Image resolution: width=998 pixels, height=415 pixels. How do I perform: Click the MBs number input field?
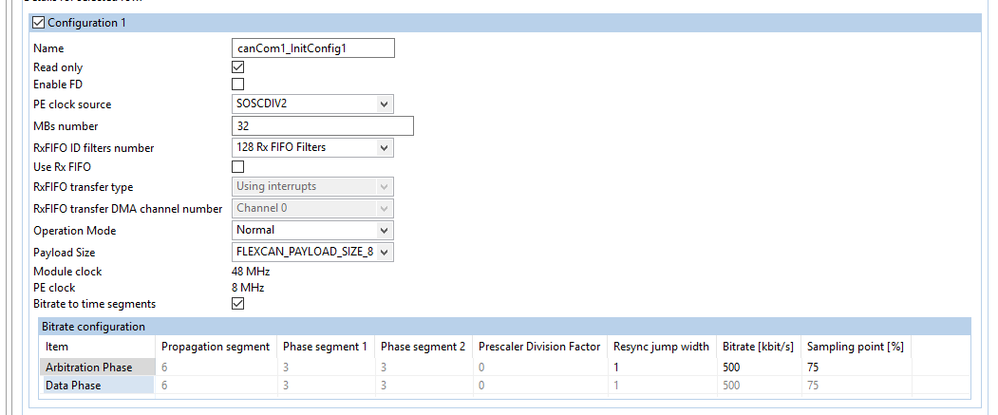(x=322, y=126)
